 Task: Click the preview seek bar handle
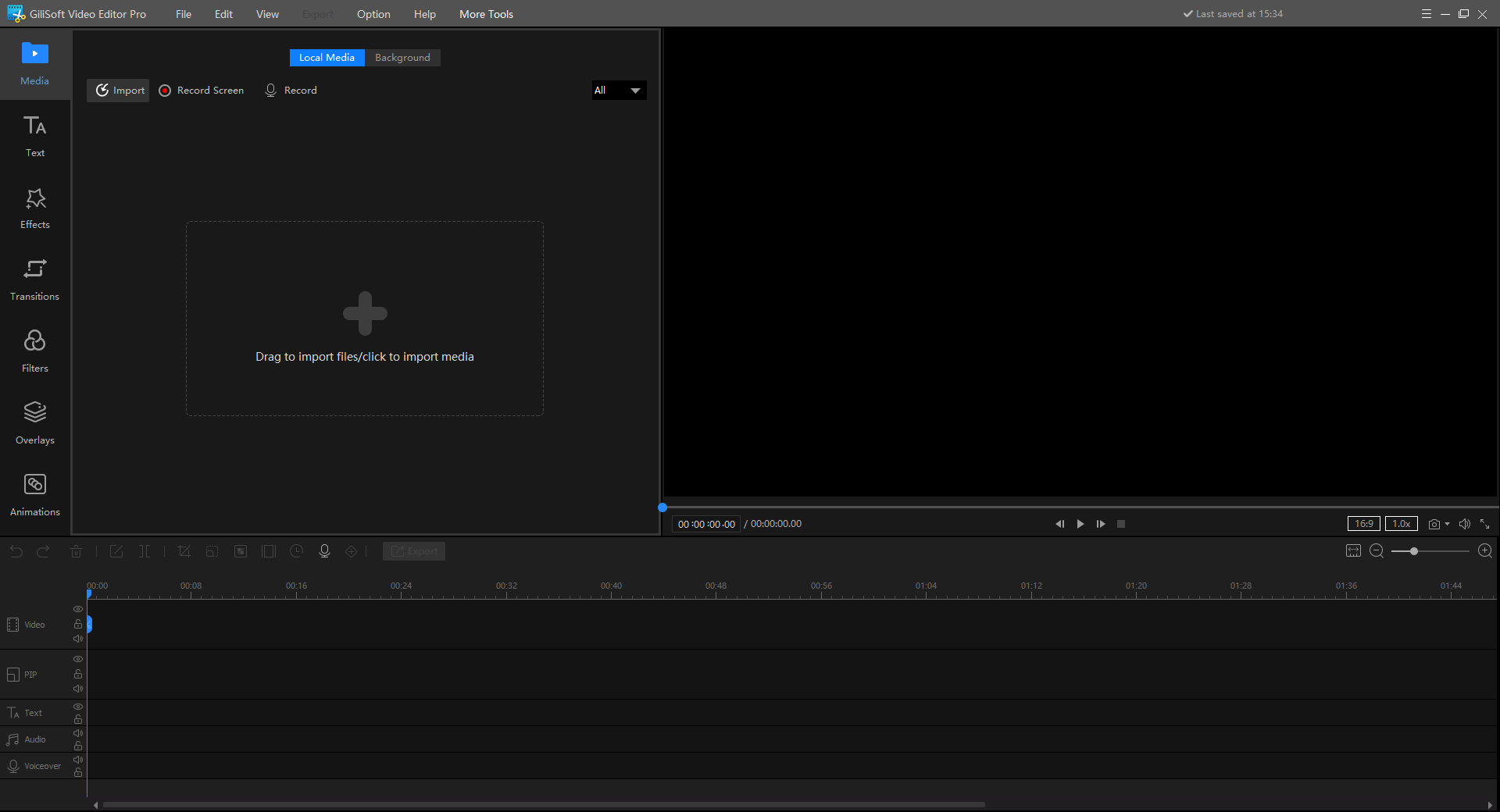coord(662,507)
